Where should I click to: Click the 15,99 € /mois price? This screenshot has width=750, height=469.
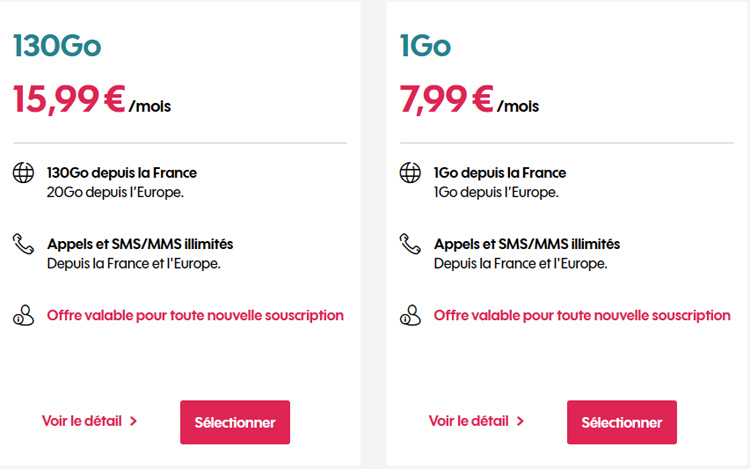[x=92, y=99]
